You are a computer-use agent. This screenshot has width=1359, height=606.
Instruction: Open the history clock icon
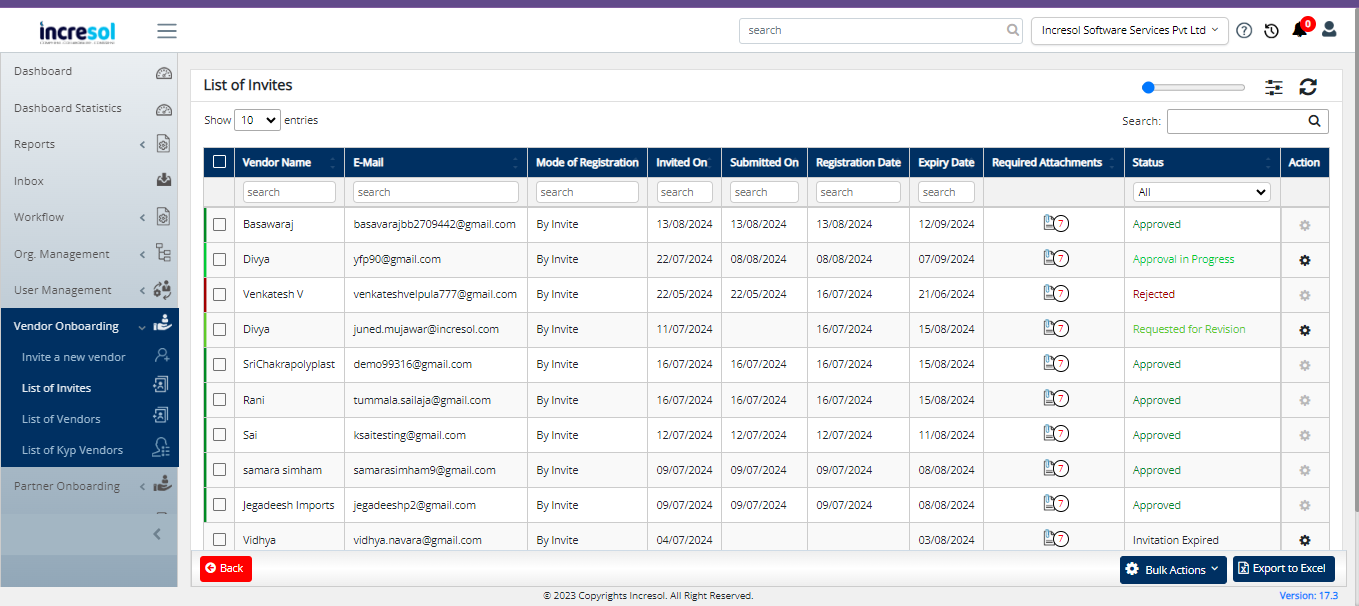pos(1271,31)
